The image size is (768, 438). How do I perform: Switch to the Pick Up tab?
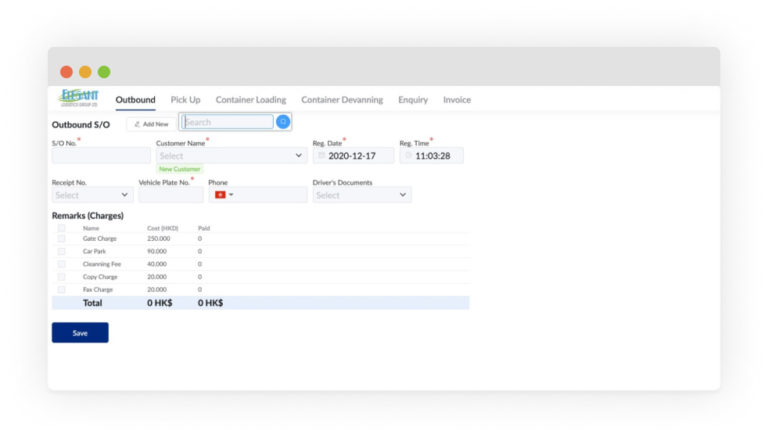[185, 99]
